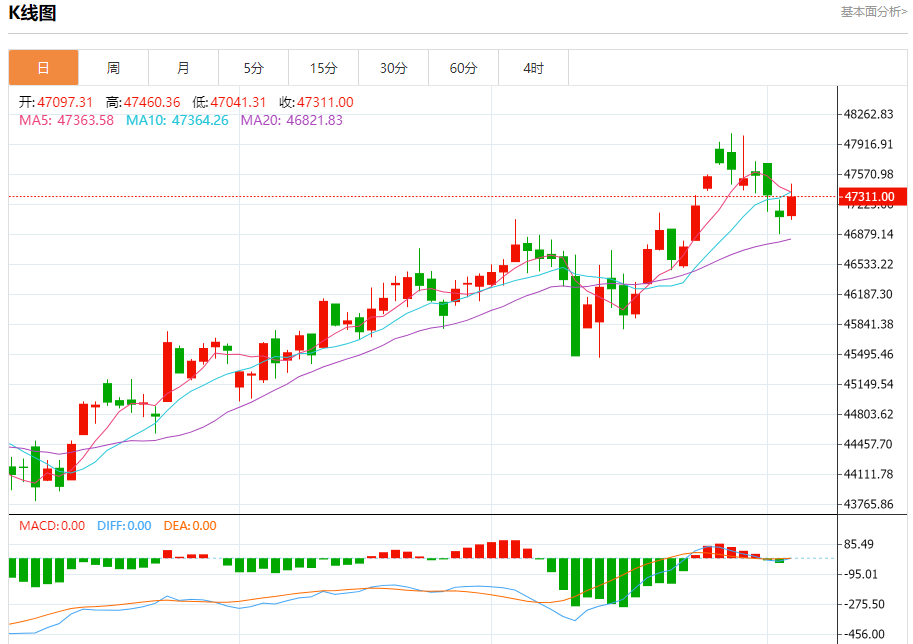Click the opening price 47097.31
The height and width of the screenshot is (644, 913).
click(65, 102)
